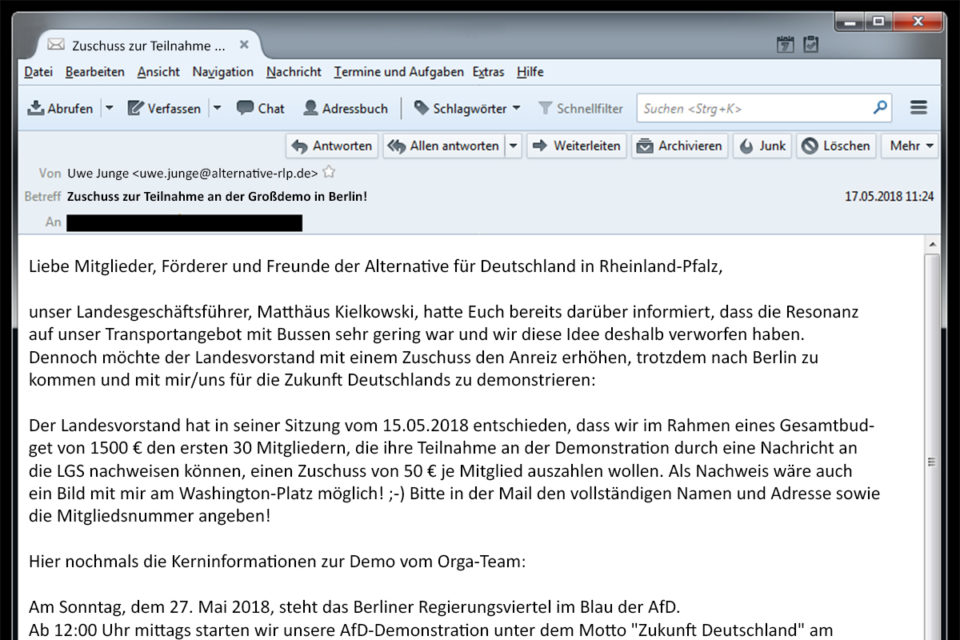This screenshot has height=640, width=960.
Task: Open the Adressbuch address book
Action: click(x=346, y=108)
